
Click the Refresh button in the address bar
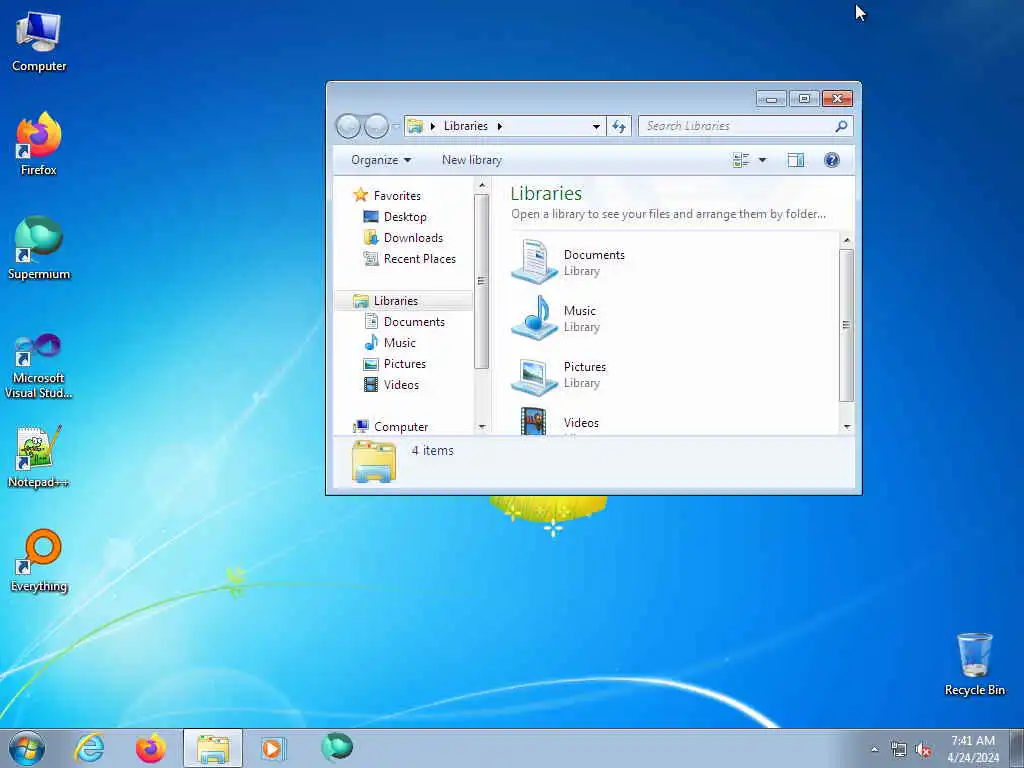point(618,126)
